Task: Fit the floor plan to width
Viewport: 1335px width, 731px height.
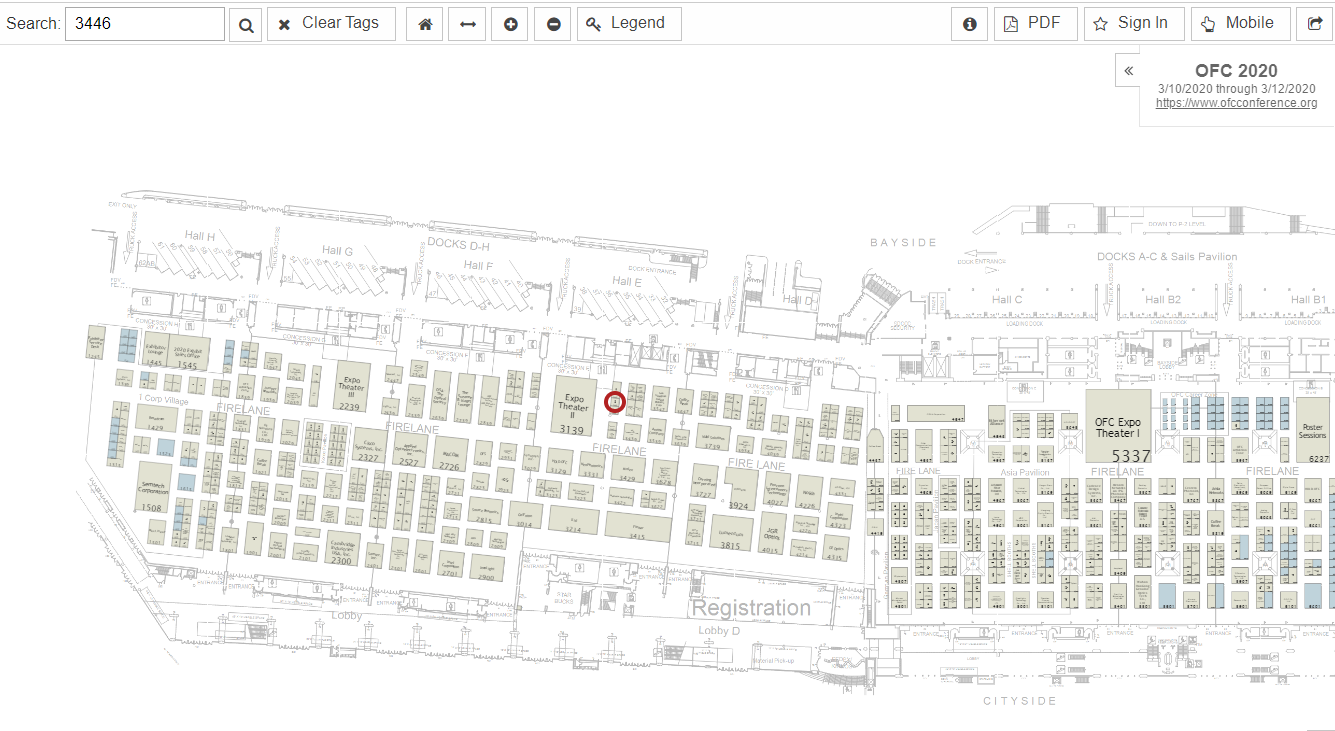Action: [467, 24]
